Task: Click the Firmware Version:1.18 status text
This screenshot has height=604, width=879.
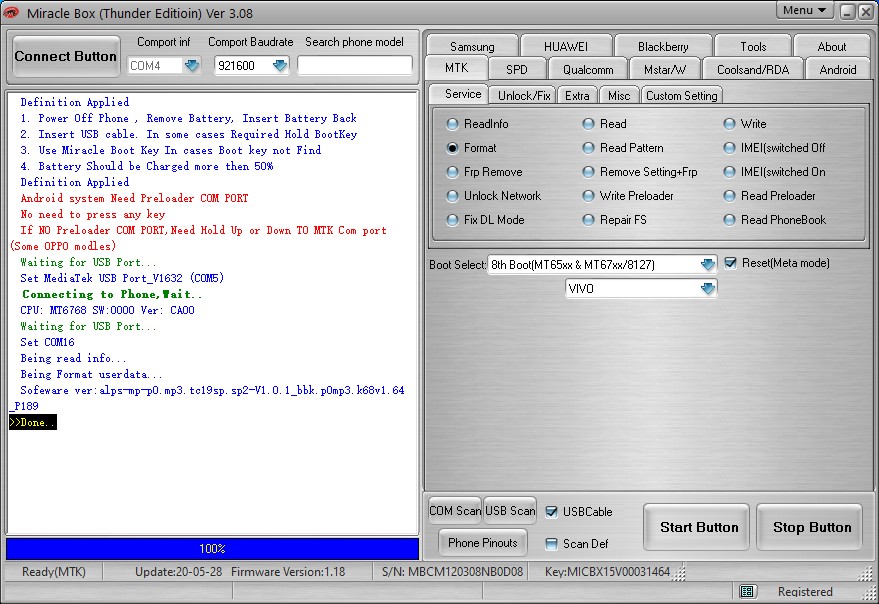Action: (288, 571)
